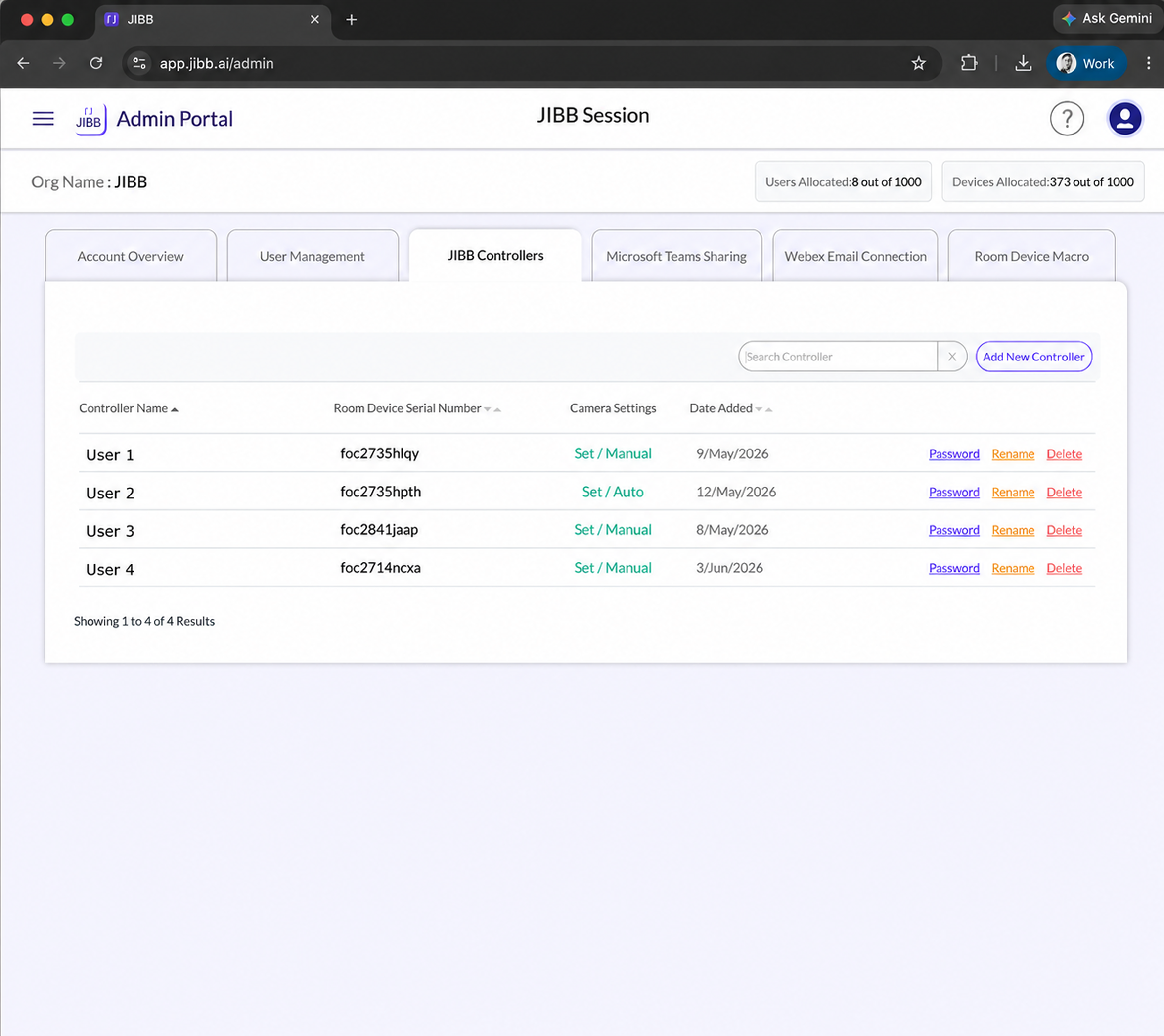
Task: Open the Work profile chip
Action: tap(1085, 63)
